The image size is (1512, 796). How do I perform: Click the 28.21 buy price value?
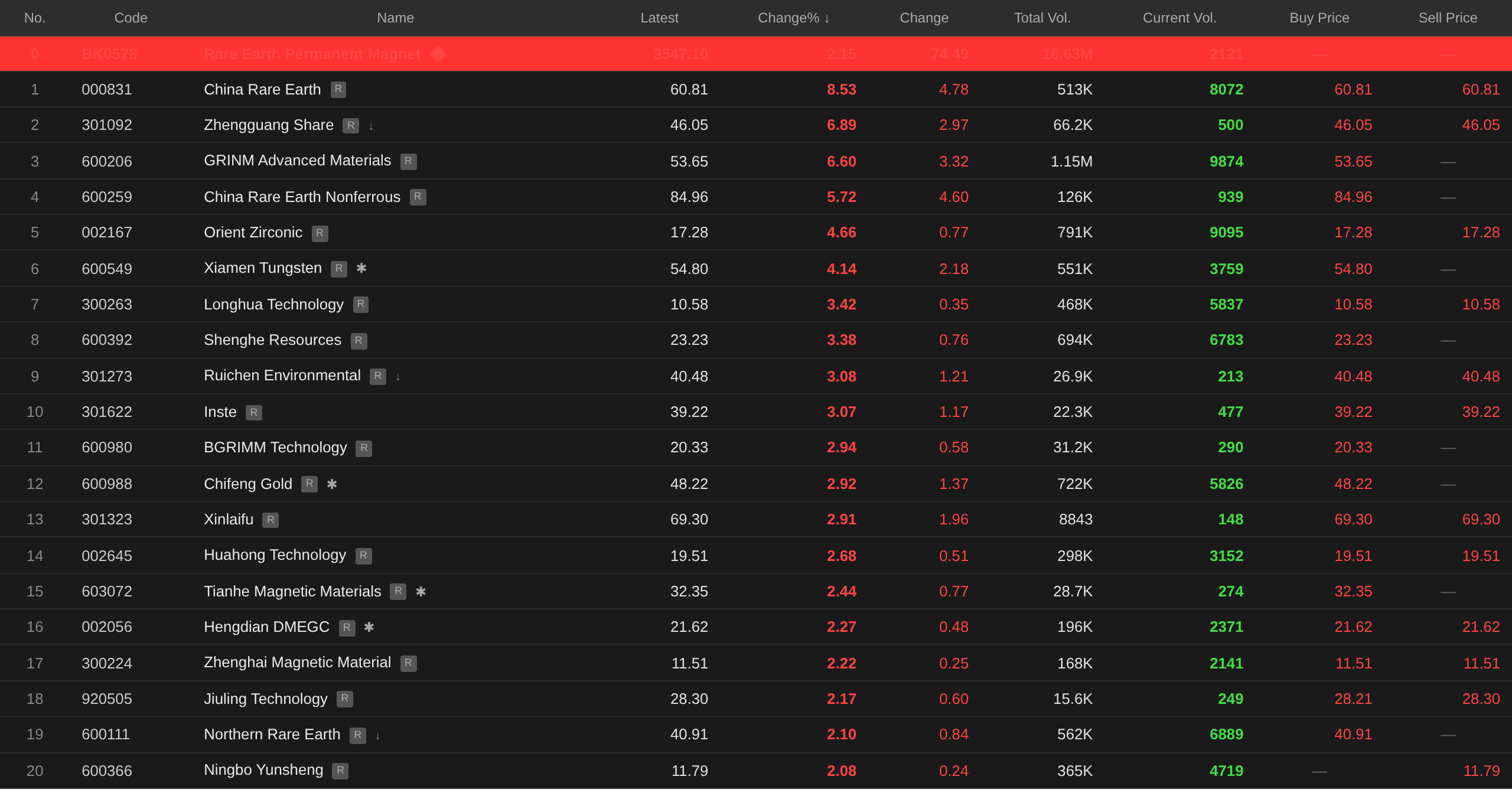coord(1353,699)
